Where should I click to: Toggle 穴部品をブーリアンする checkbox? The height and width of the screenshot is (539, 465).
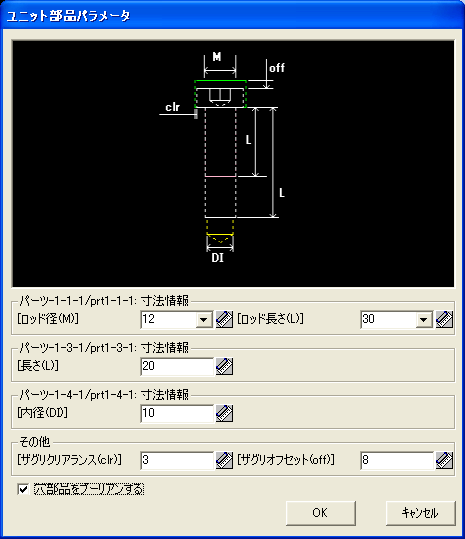tap(23, 489)
